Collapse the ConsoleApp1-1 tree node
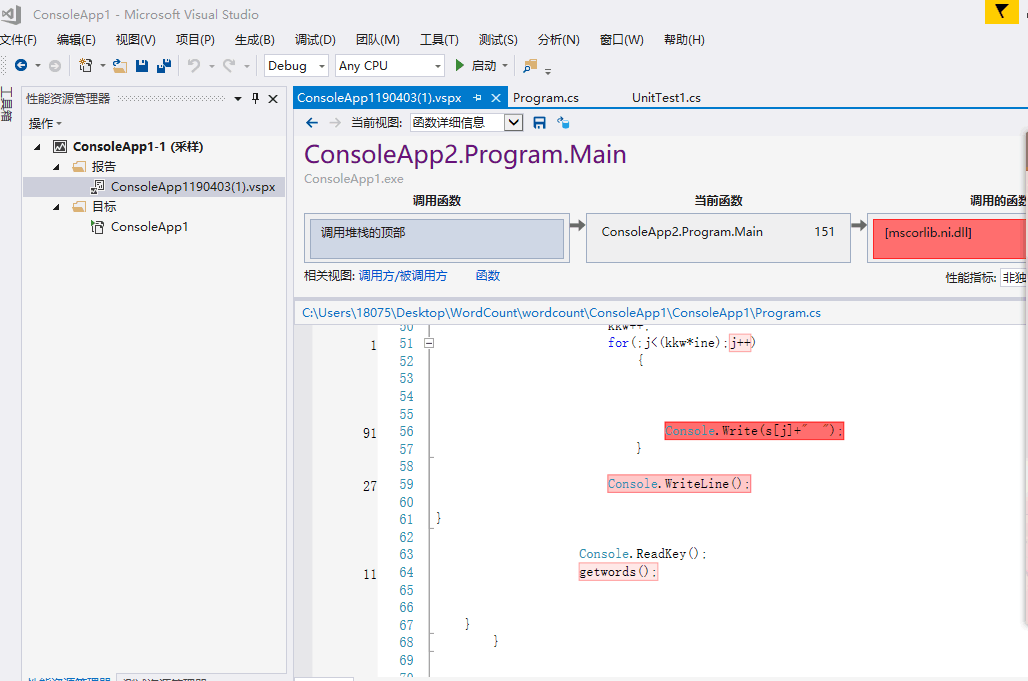This screenshot has width=1028, height=681. (x=37, y=147)
